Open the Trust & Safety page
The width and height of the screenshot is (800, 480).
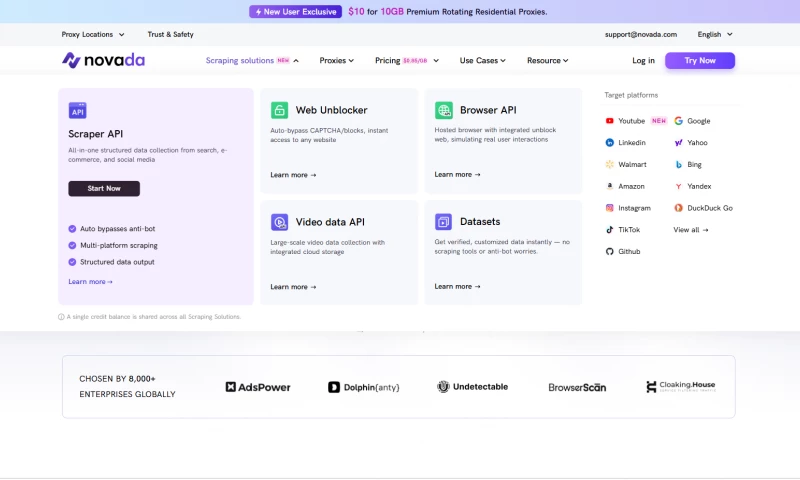(x=170, y=34)
